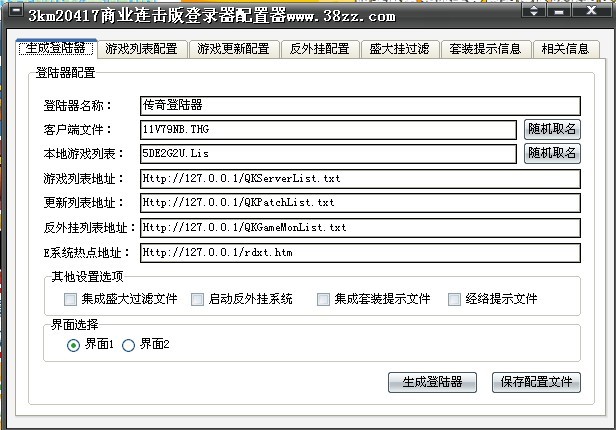Click the 登陆器名称 input field

pos(360,105)
